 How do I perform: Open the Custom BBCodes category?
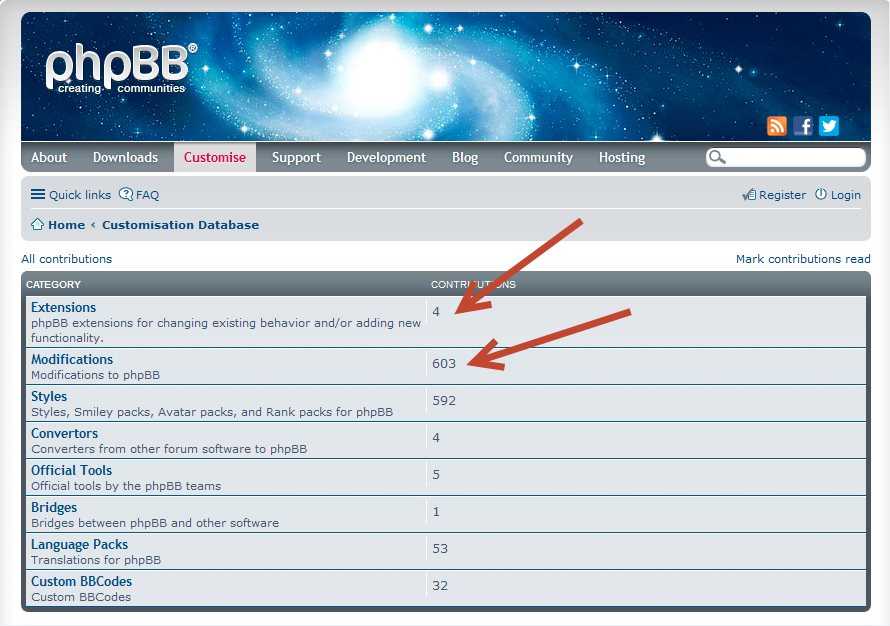[x=82, y=581]
